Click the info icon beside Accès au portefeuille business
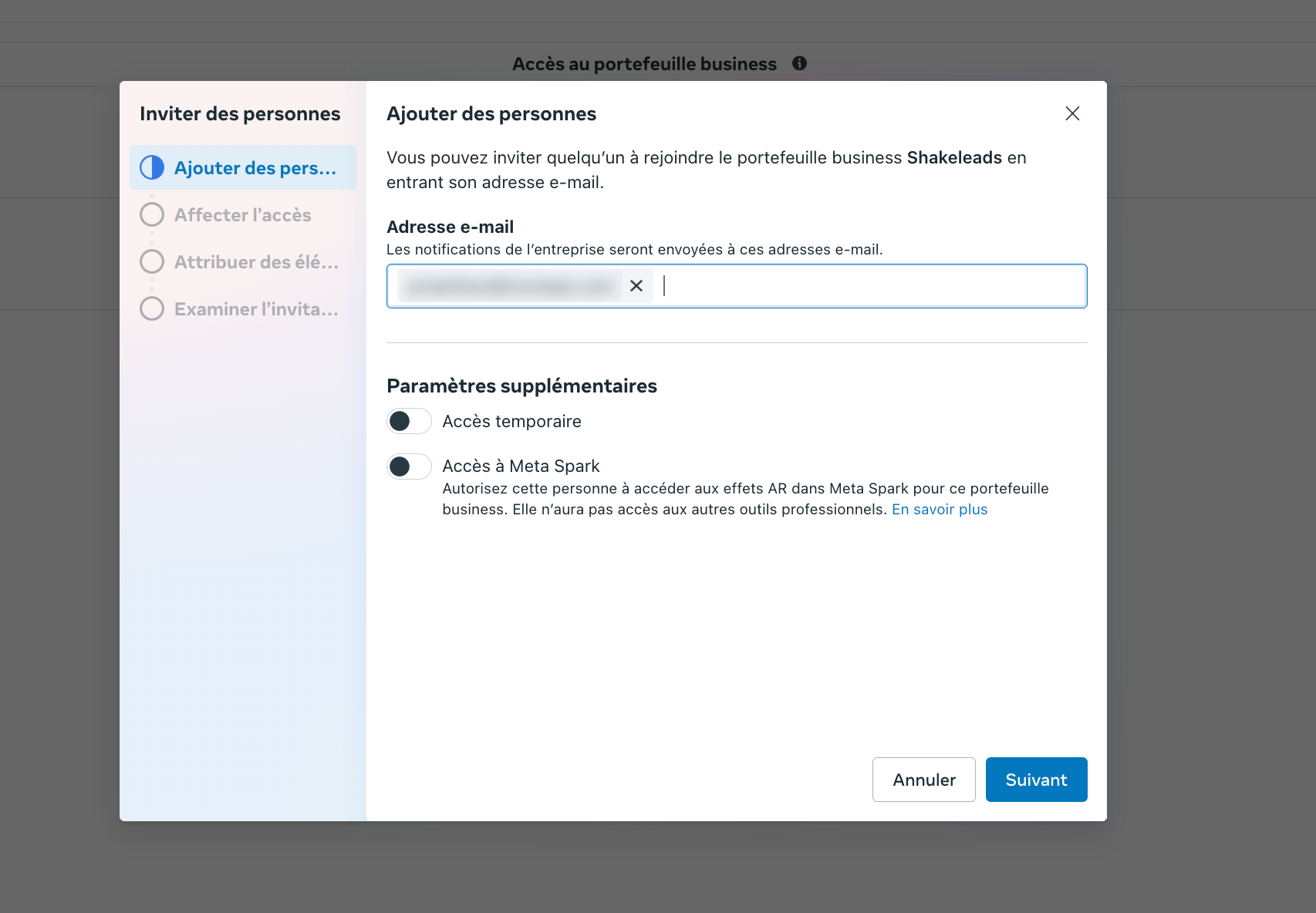Screen dimensions: 1316x913 [799, 63]
